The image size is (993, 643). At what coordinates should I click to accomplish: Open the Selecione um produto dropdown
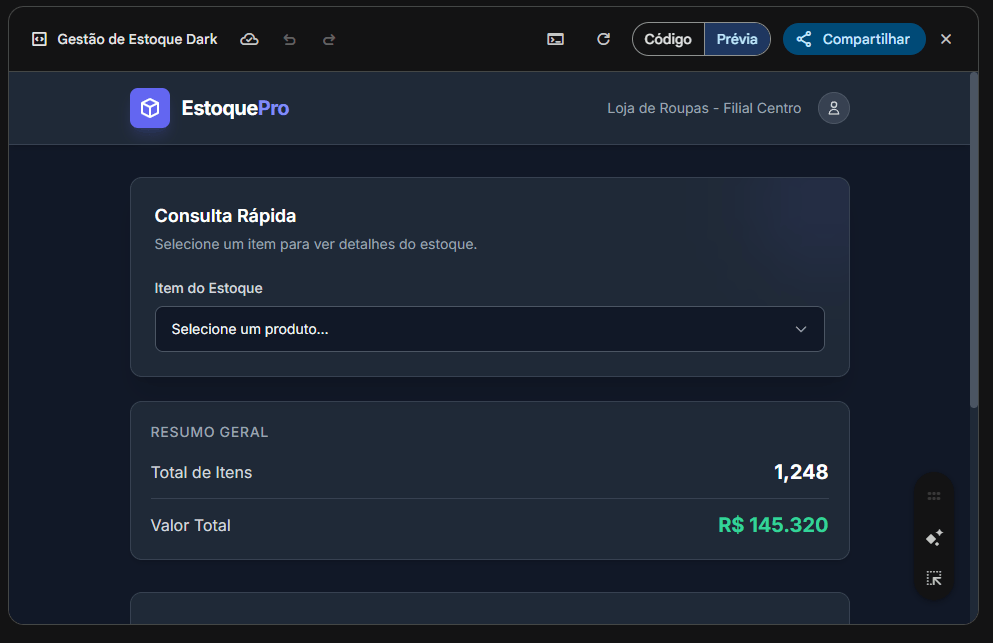(490, 329)
